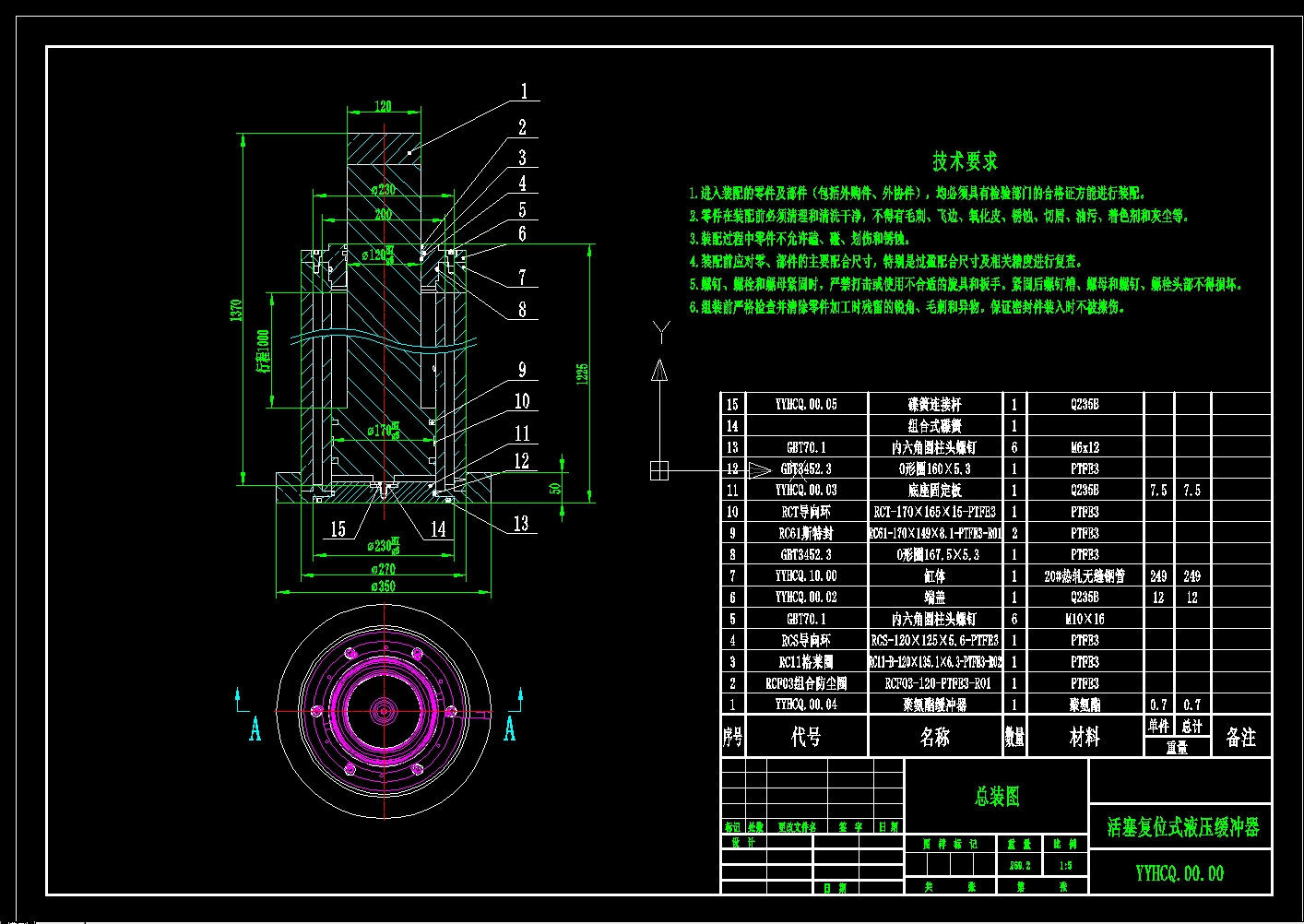Click the 名称 column header
Viewport: 1304px width, 924px height.
pos(934,737)
